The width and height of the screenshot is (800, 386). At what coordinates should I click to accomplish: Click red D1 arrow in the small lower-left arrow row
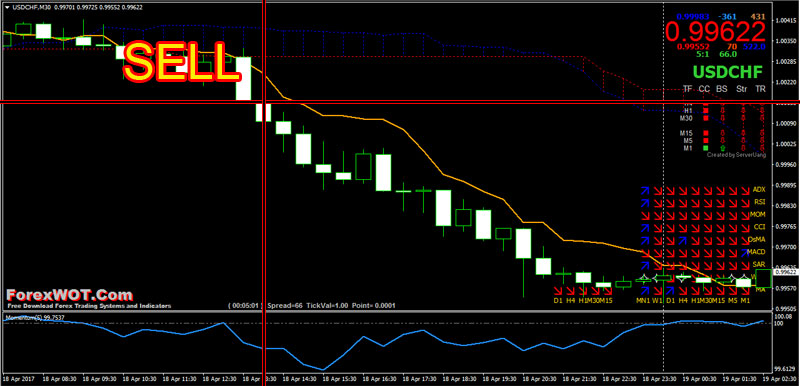coord(558,291)
